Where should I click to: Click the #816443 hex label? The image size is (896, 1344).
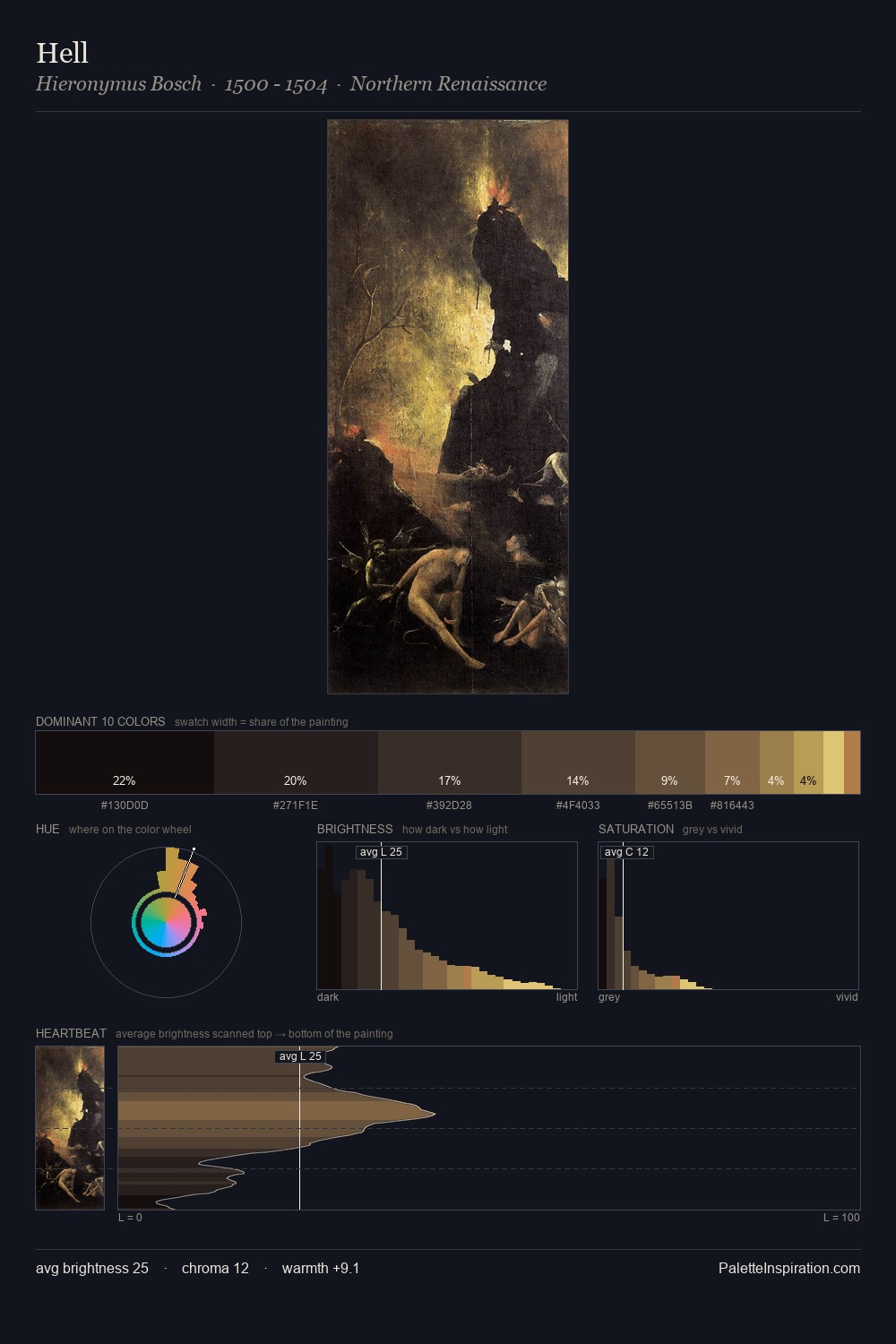tap(732, 806)
